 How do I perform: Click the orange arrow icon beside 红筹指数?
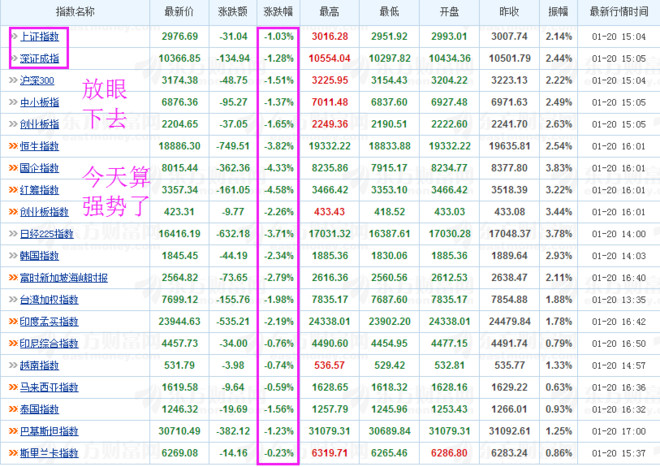[x=13, y=190]
